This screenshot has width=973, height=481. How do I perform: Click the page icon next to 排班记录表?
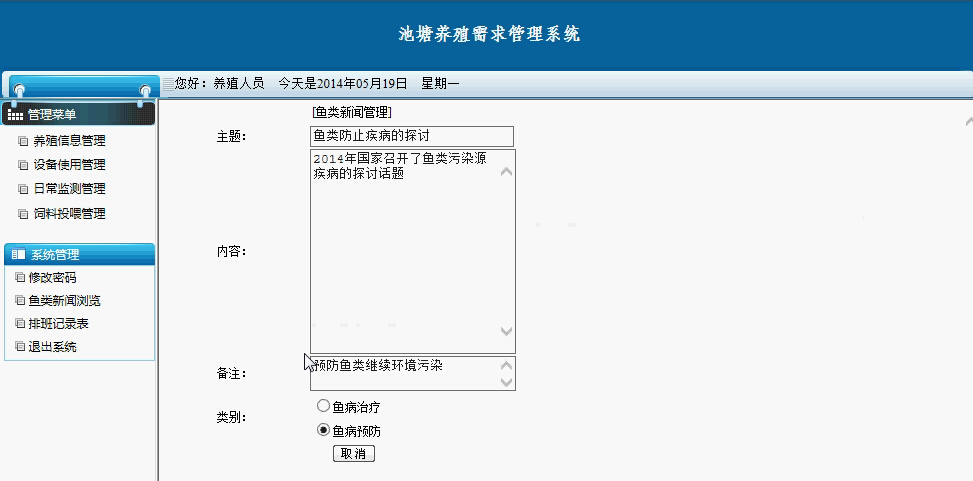click(20, 323)
